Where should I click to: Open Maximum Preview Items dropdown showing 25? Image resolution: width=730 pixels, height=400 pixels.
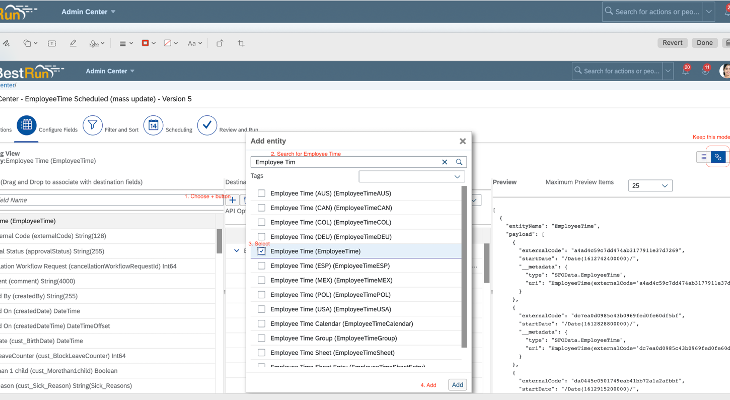(650, 185)
